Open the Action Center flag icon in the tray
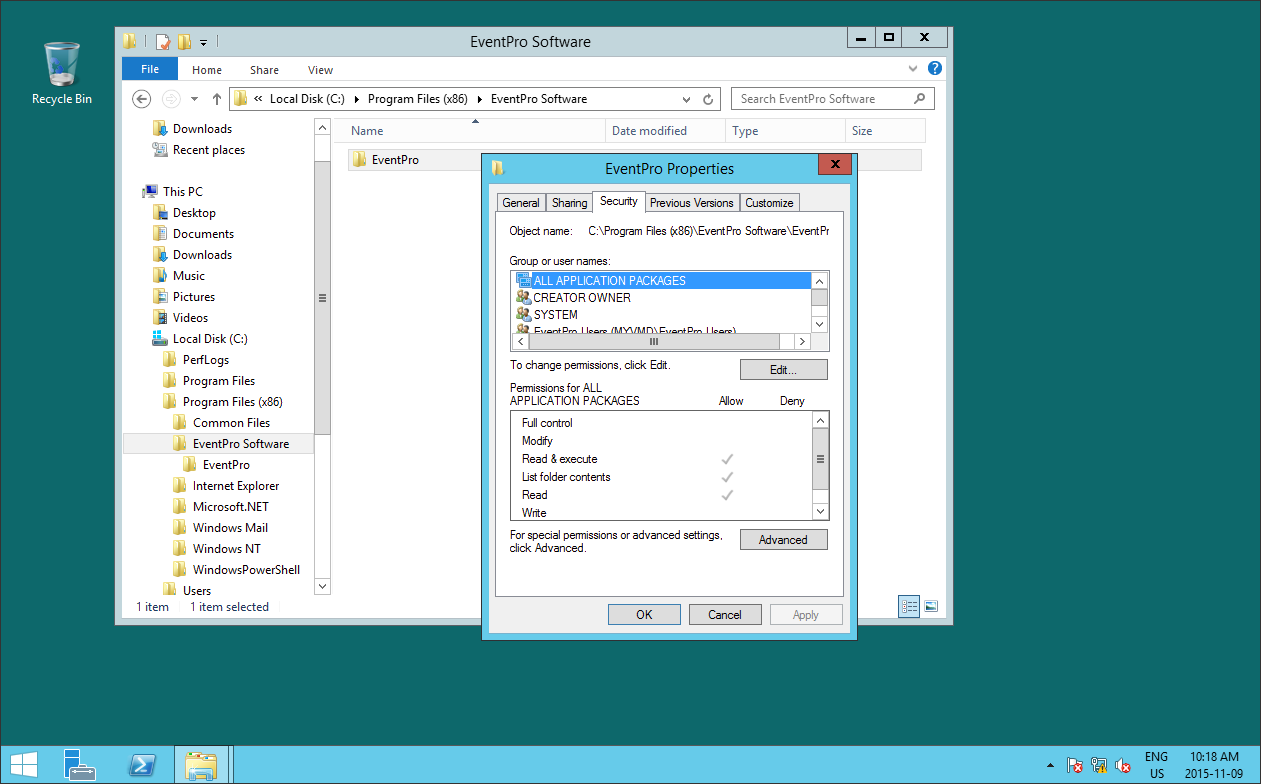The image size is (1261, 784). point(1074,765)
